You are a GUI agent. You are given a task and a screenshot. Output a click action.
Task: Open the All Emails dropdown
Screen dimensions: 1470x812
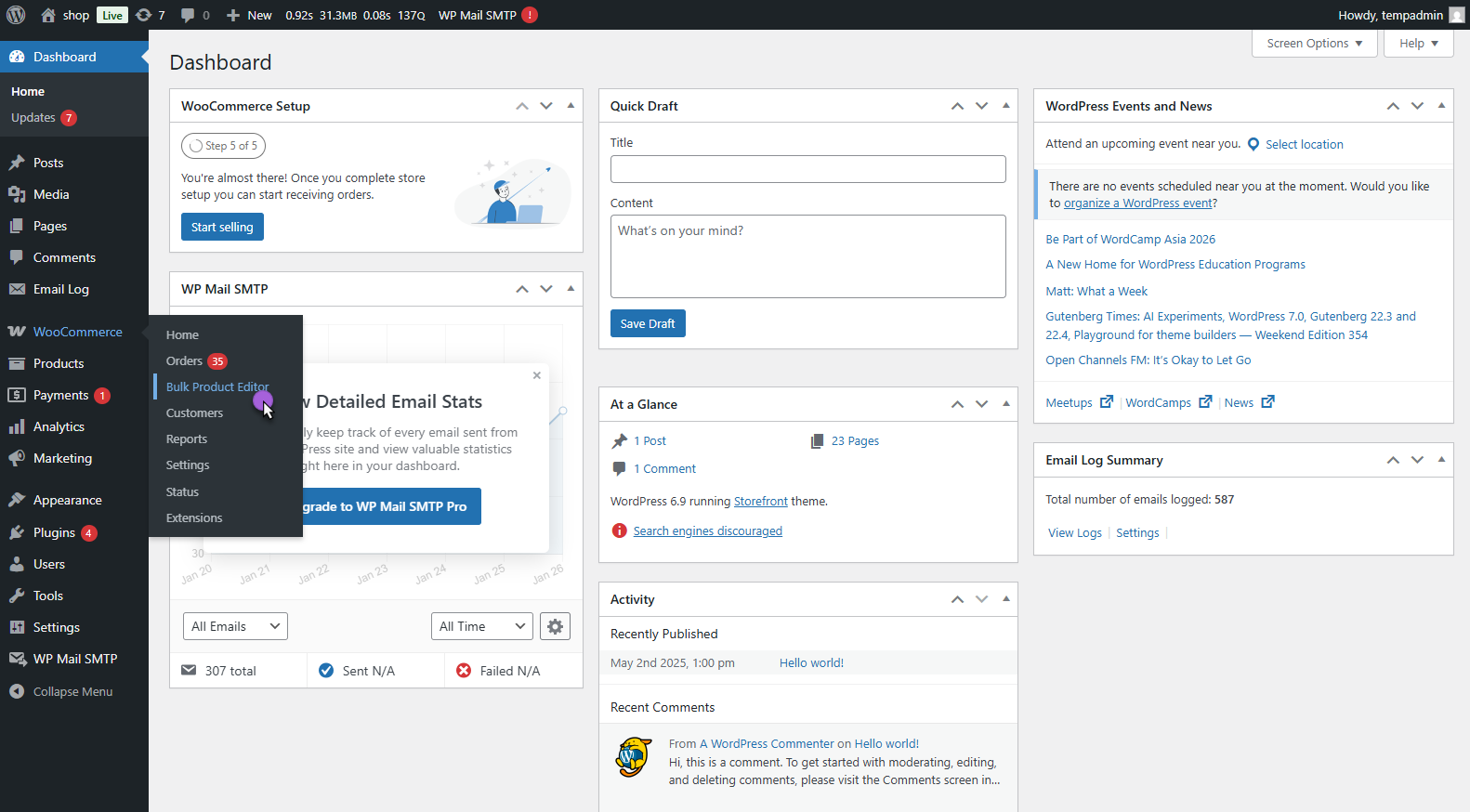click(x=235, y=626)
